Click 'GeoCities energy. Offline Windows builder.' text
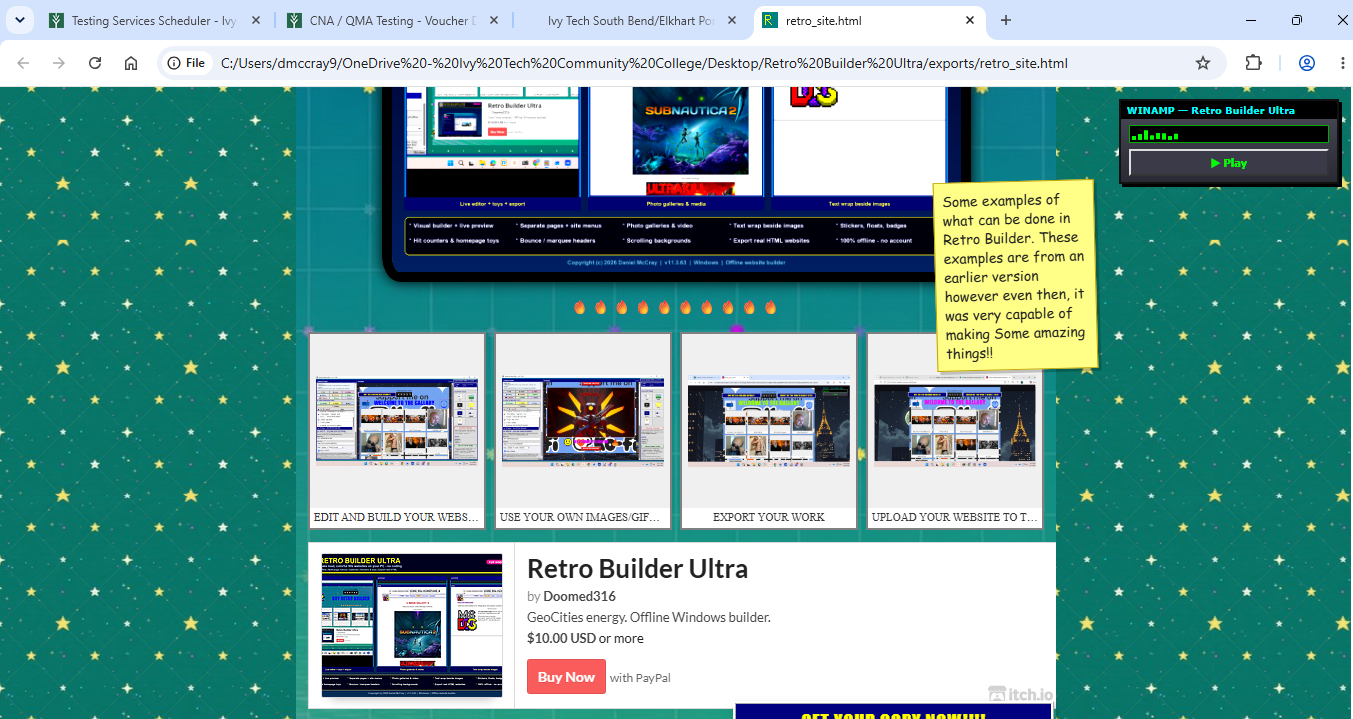The image size is (1353, 719). coord(649,618)
